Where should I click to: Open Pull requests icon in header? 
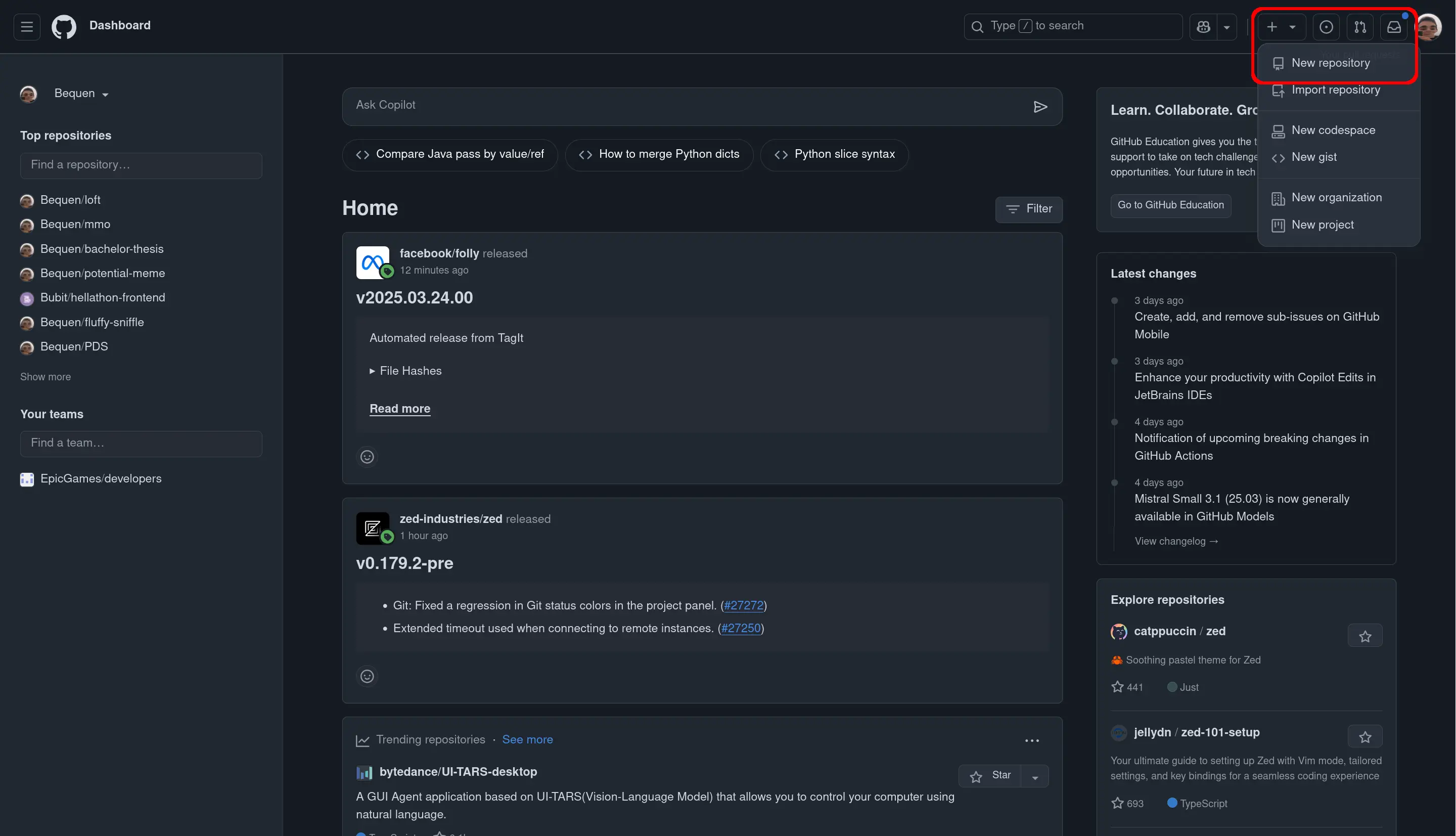click(1359, 27)
